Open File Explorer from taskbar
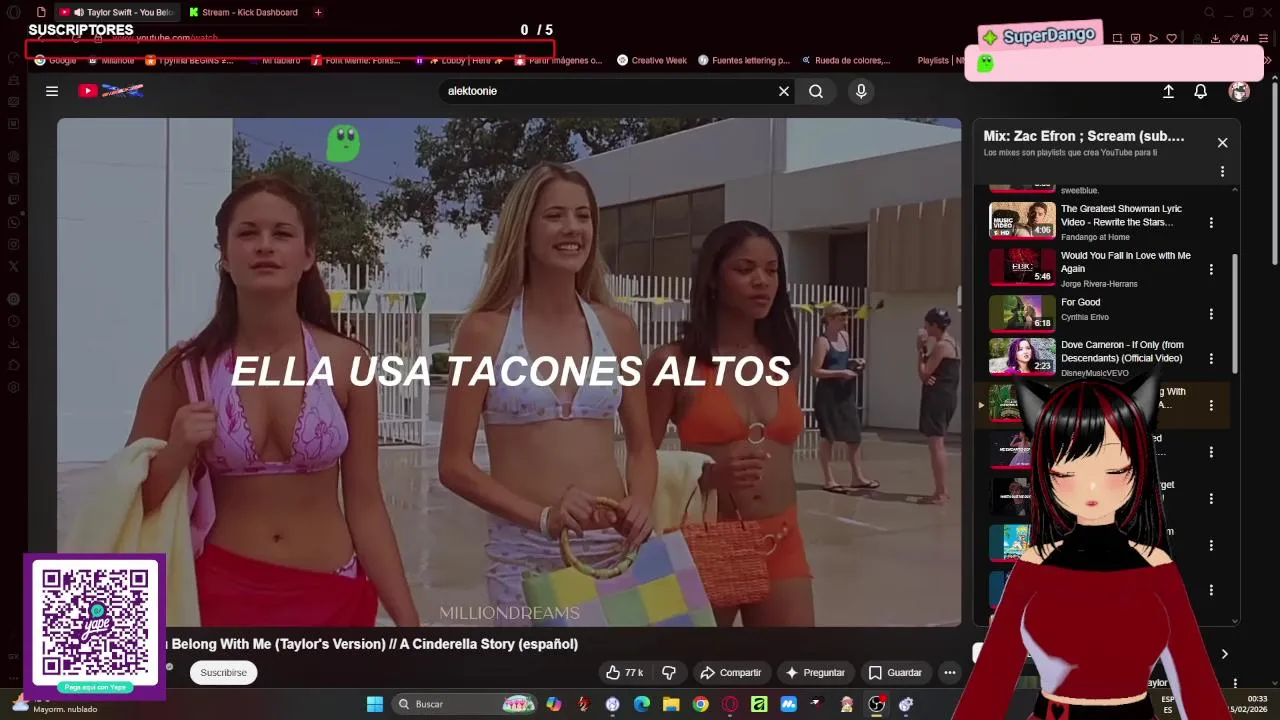This screenshot has height=720, width=1280. pyautogui.click(x=671, y=704)
